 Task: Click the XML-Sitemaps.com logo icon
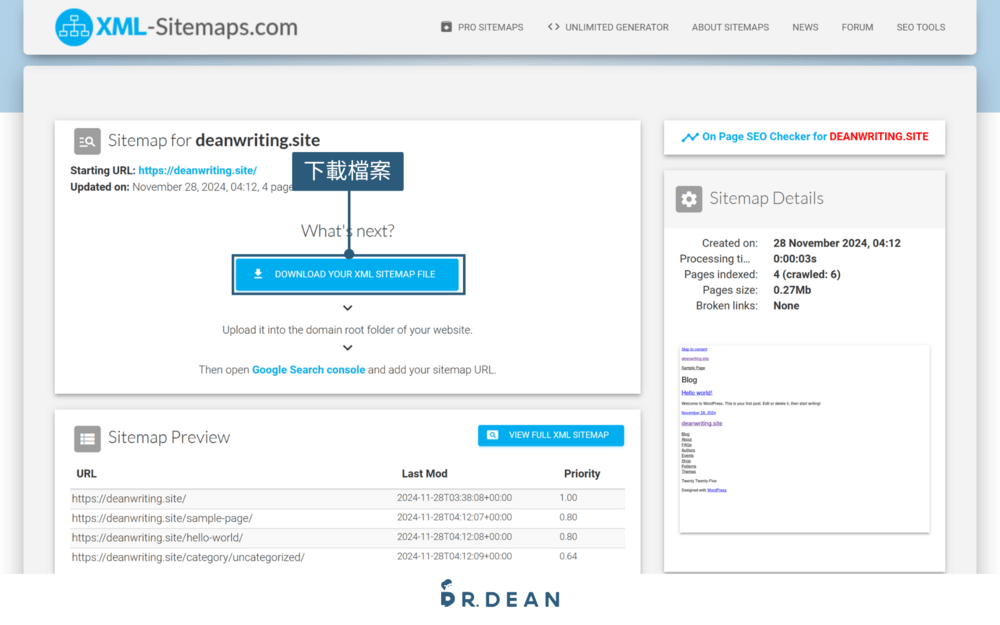point(74,27)
